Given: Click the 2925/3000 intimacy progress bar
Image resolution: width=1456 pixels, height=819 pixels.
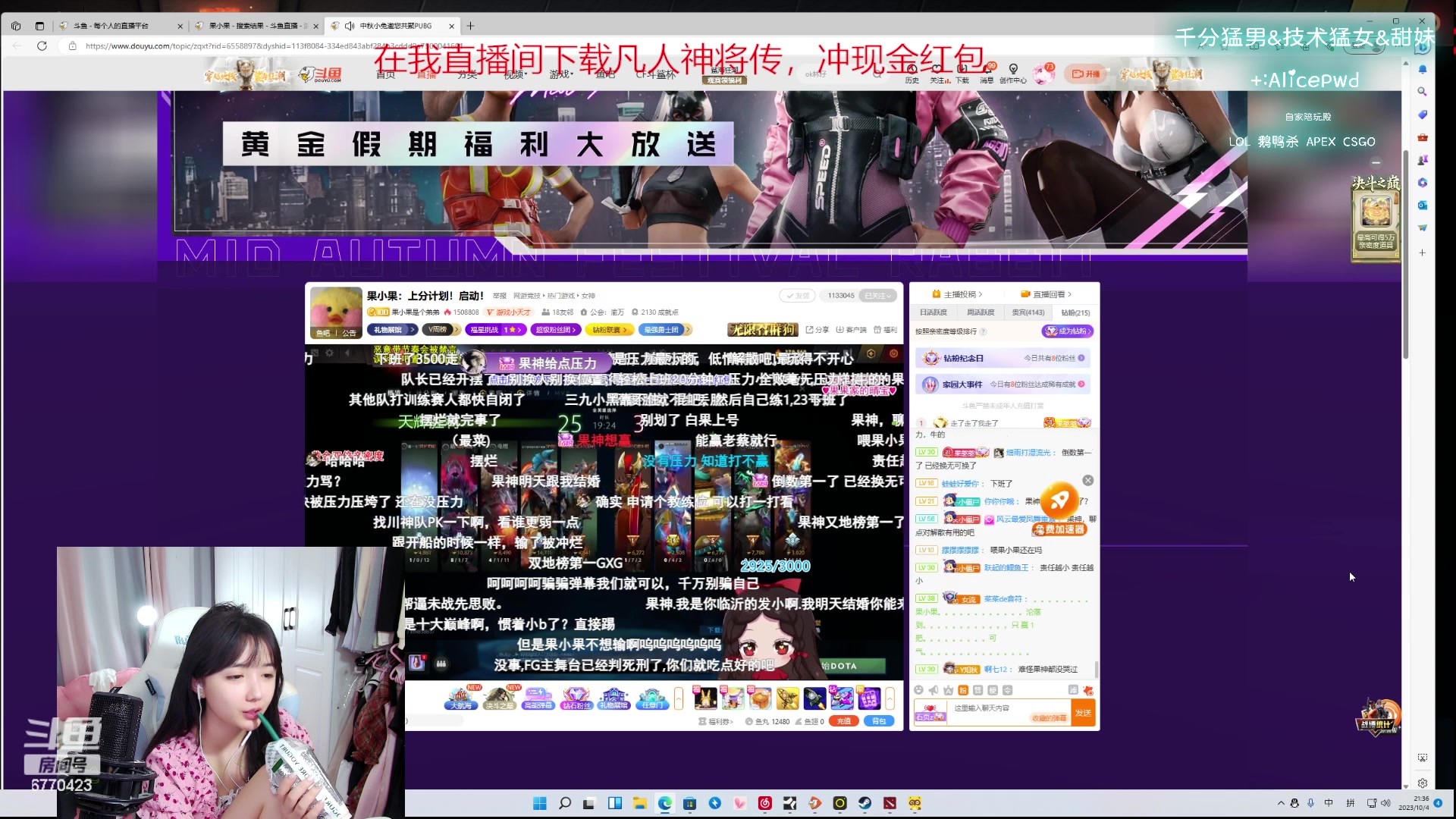Looking at the screenshot, I should click(x=775, y=566).
